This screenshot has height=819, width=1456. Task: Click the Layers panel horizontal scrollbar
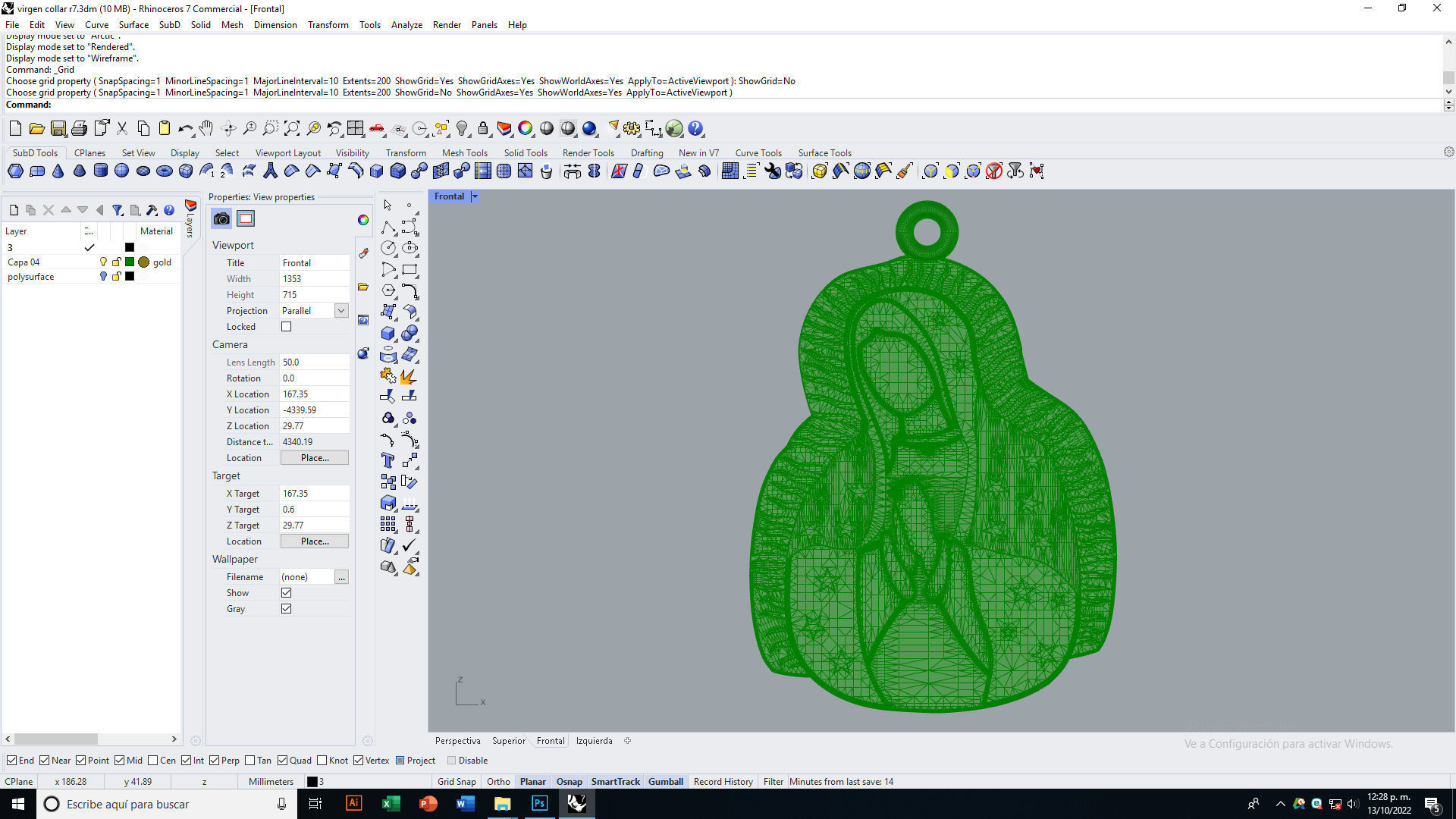point(56,739)
